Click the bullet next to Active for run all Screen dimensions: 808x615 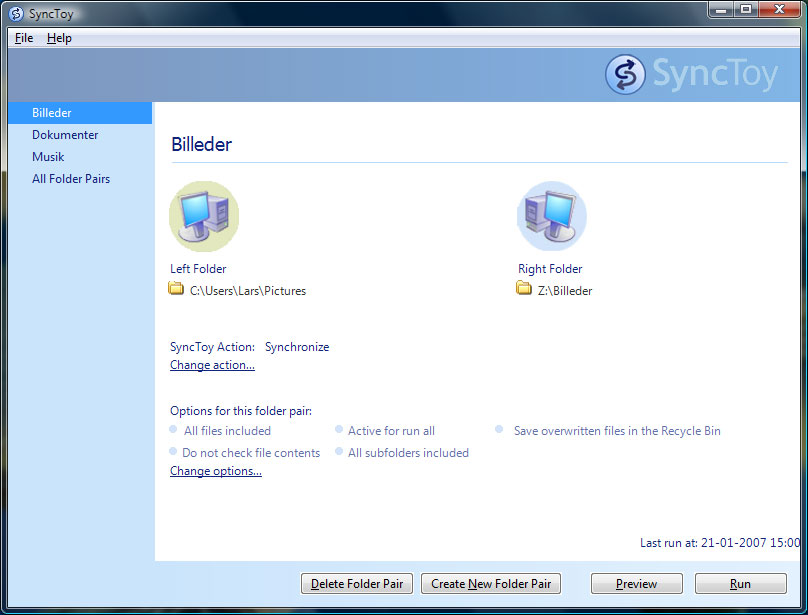click(x=339, y=429)
